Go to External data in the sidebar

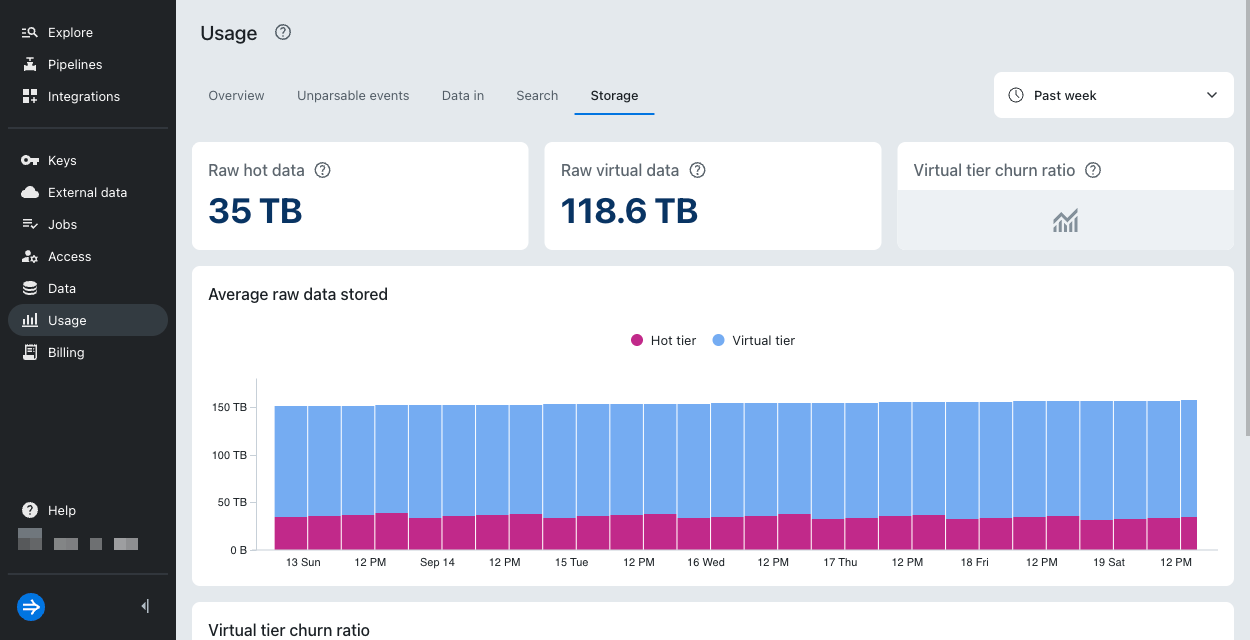click(x=88, y=192)
